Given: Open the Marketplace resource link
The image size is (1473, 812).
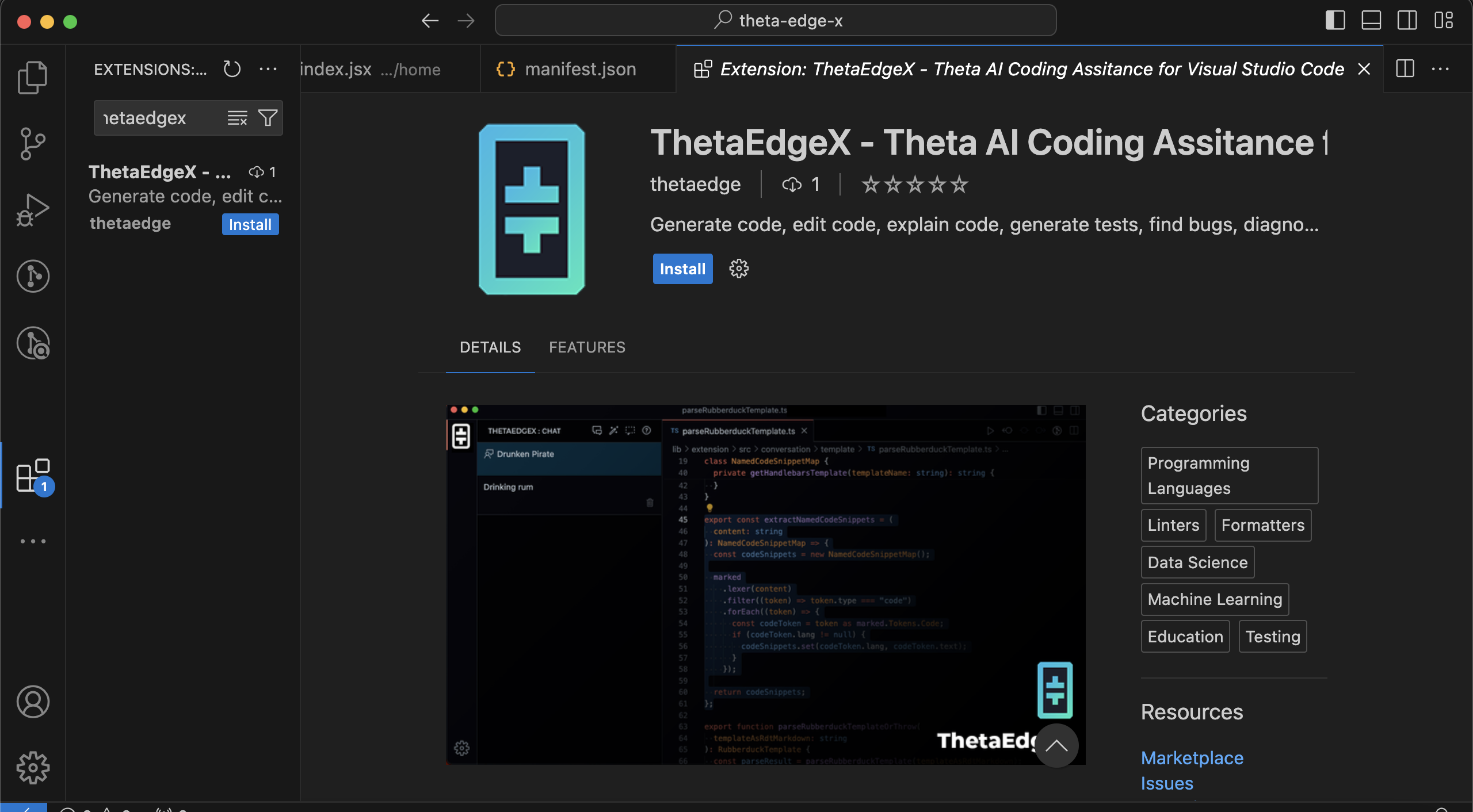Looking at the screenshot, I should 1192,758.
